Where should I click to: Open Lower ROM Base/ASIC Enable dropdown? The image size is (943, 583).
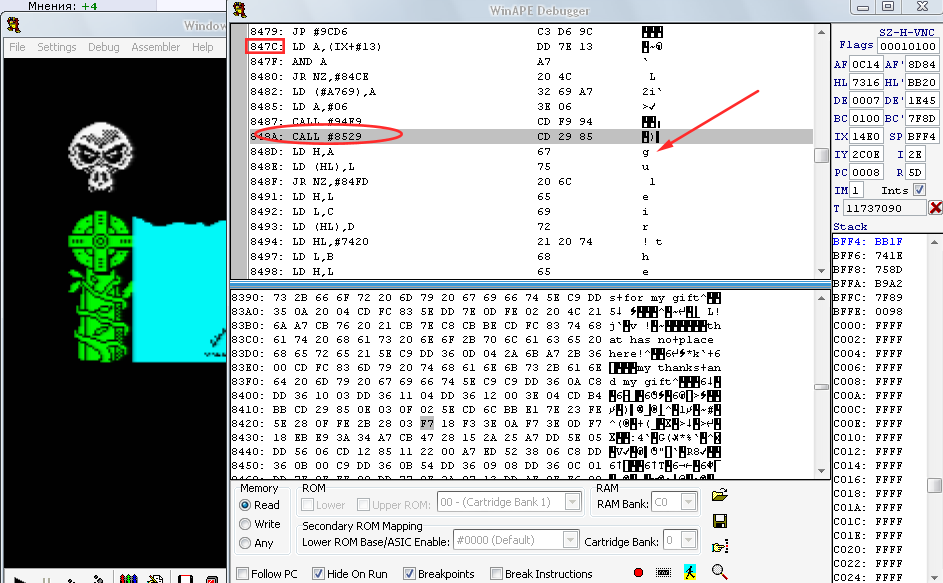(x=570, y=540)
